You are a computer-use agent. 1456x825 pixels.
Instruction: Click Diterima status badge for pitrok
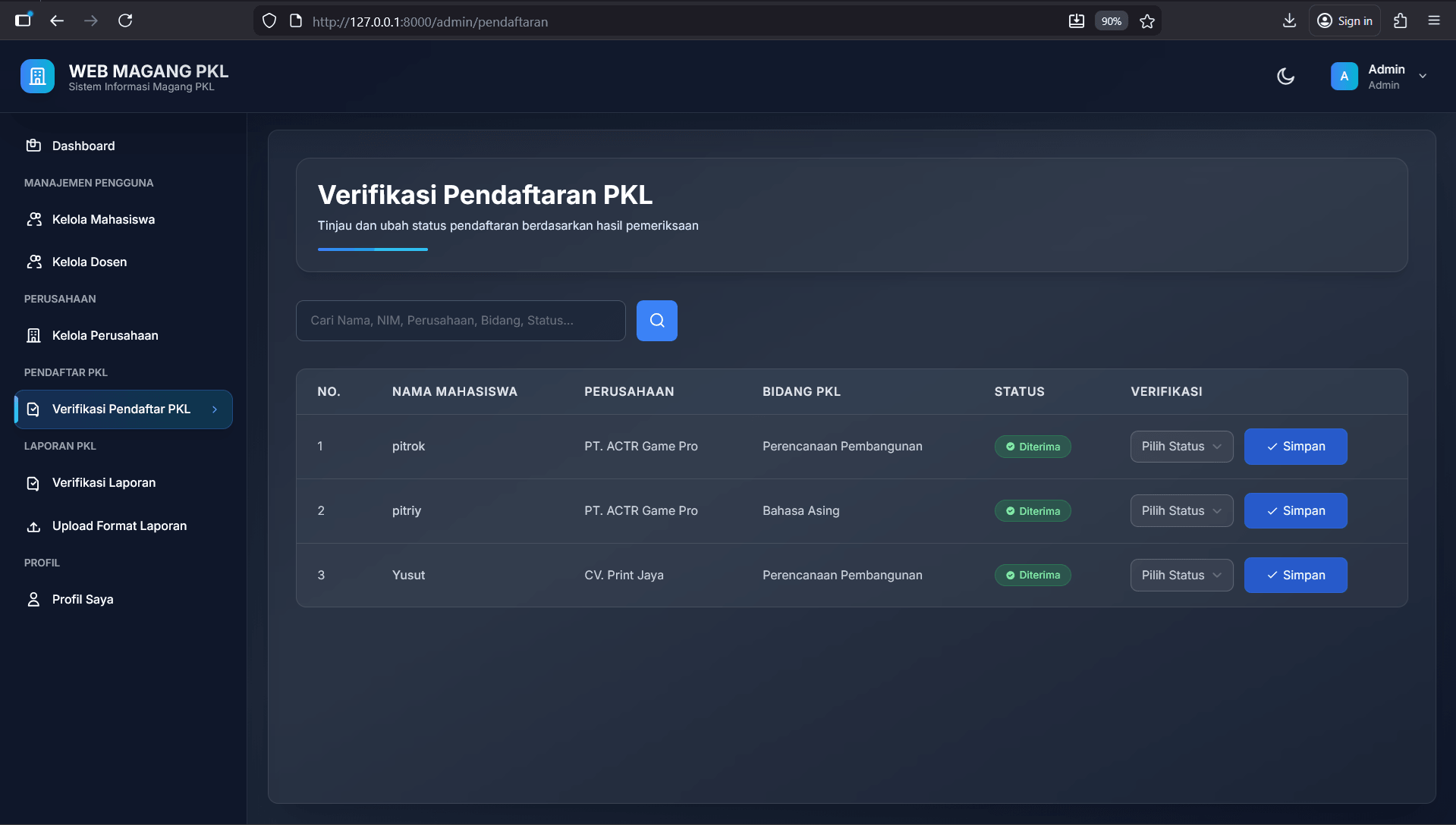[1033, 447]
